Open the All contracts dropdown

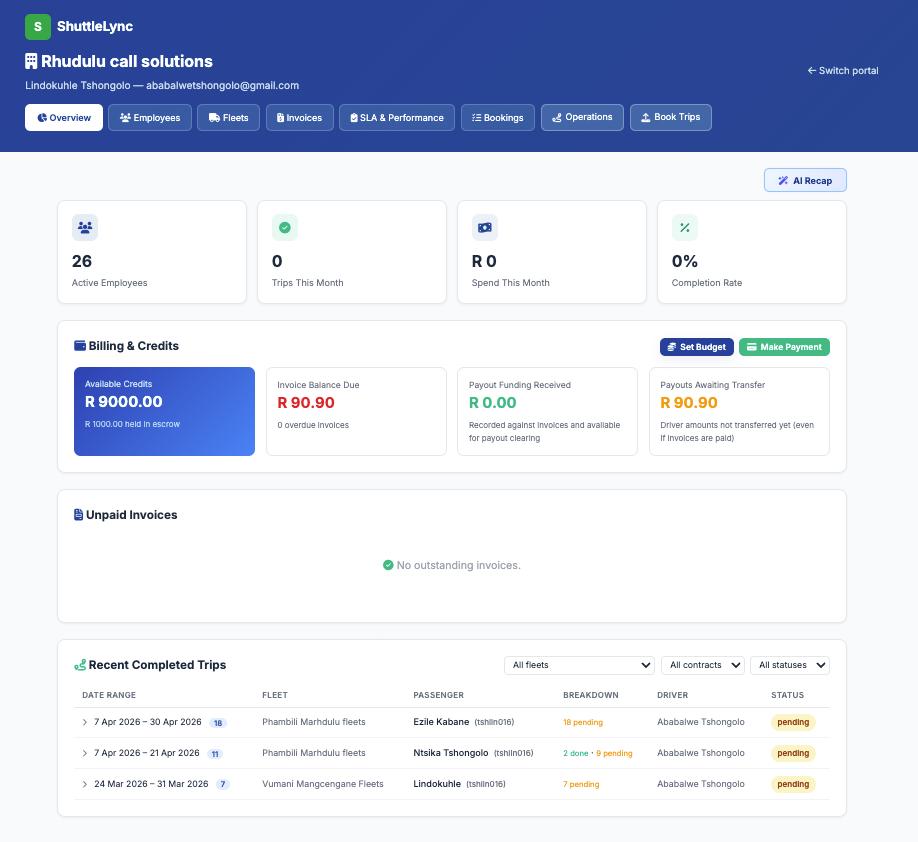coord(703,665)
